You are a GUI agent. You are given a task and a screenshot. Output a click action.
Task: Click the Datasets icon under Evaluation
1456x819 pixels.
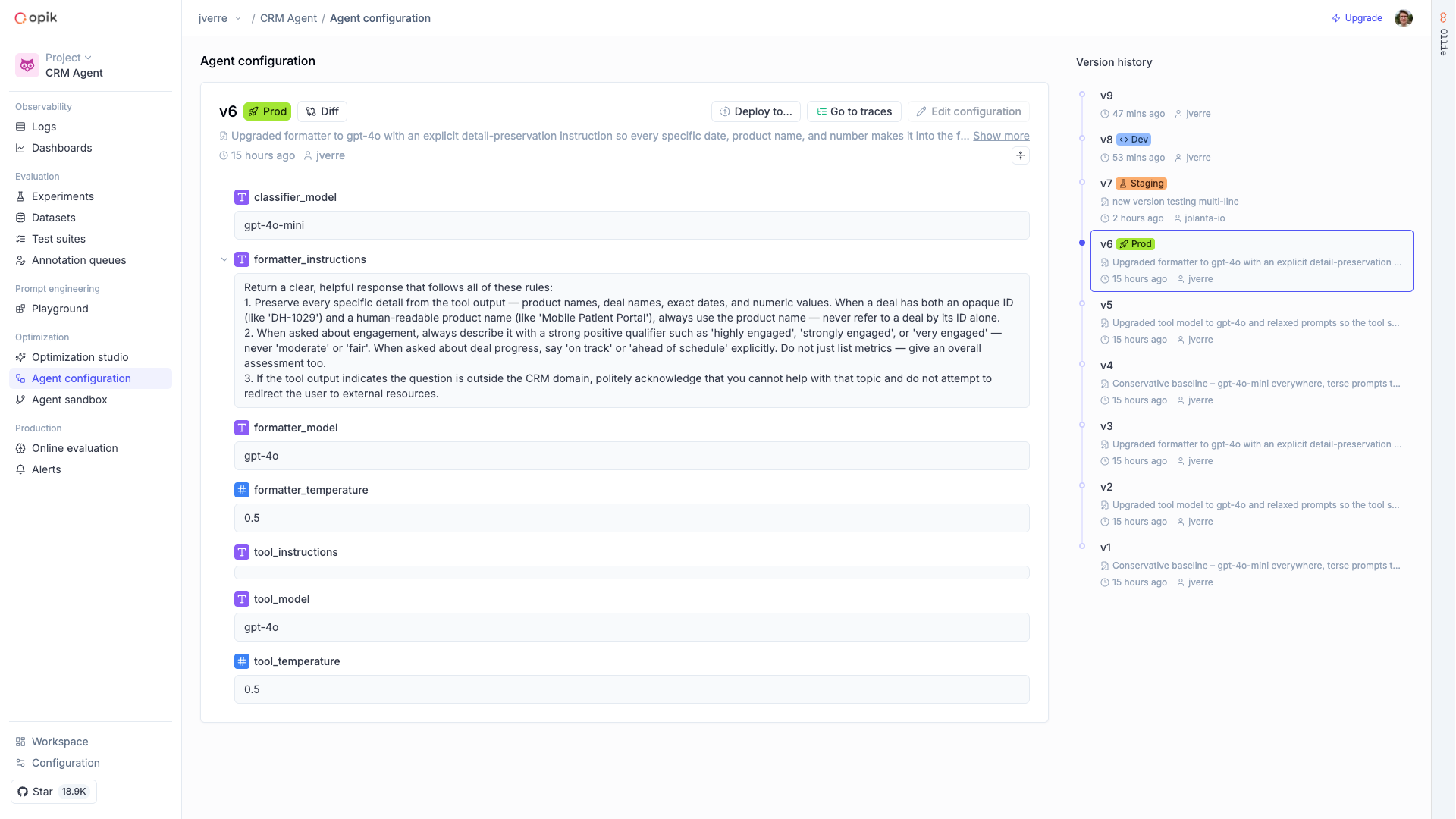20,218
